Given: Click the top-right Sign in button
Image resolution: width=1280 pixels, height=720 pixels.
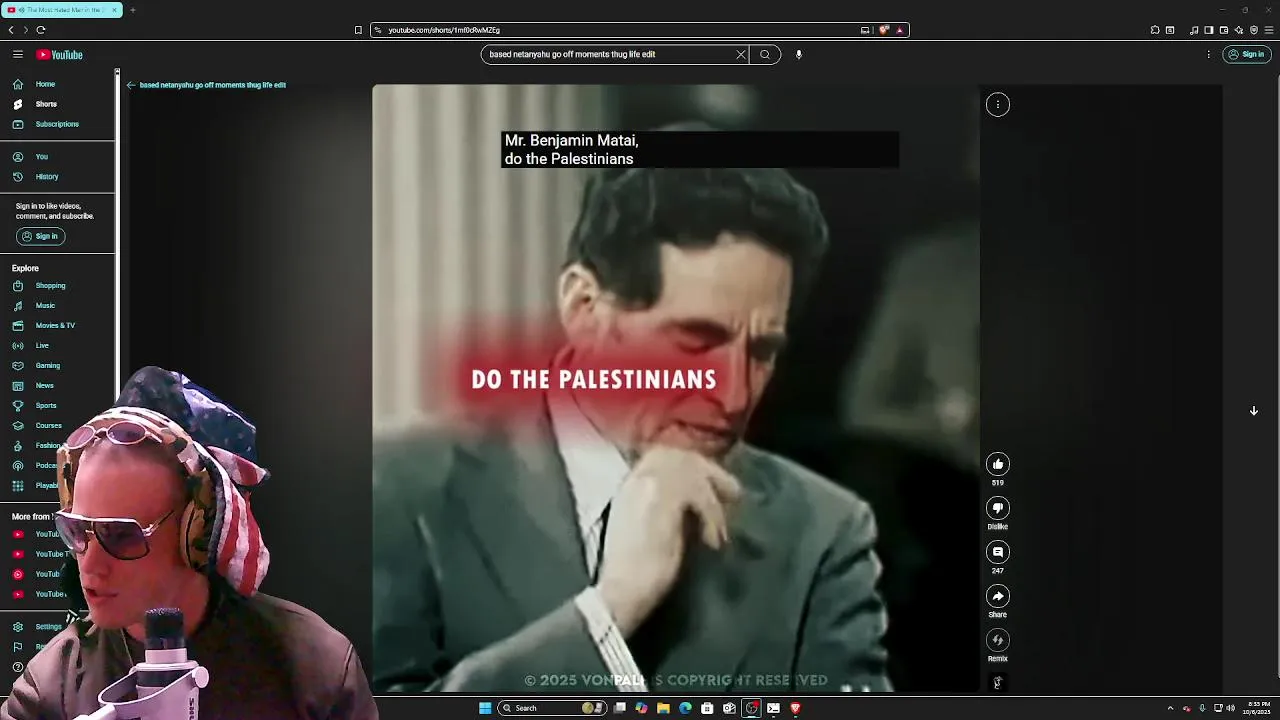Looking at the screenshot, I should [x=1247, y=54].
